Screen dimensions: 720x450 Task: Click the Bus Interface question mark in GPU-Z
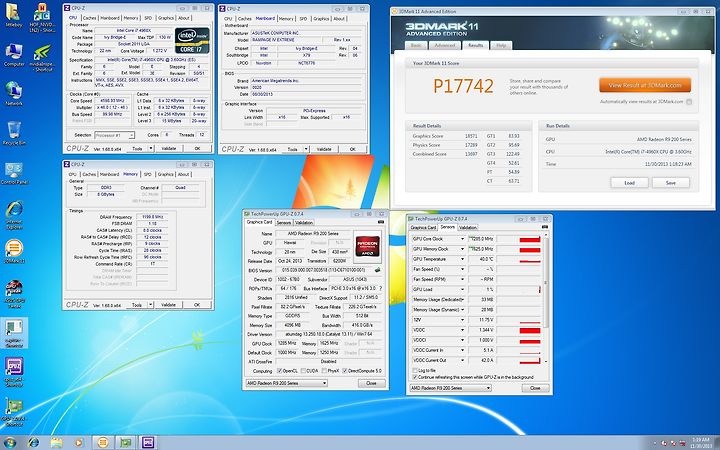coord(381,288)
